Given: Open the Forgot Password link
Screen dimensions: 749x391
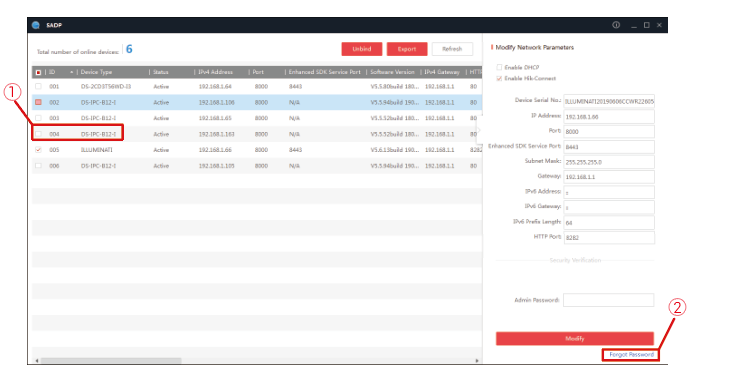Looking at the screenshot, I should (631, 355).
